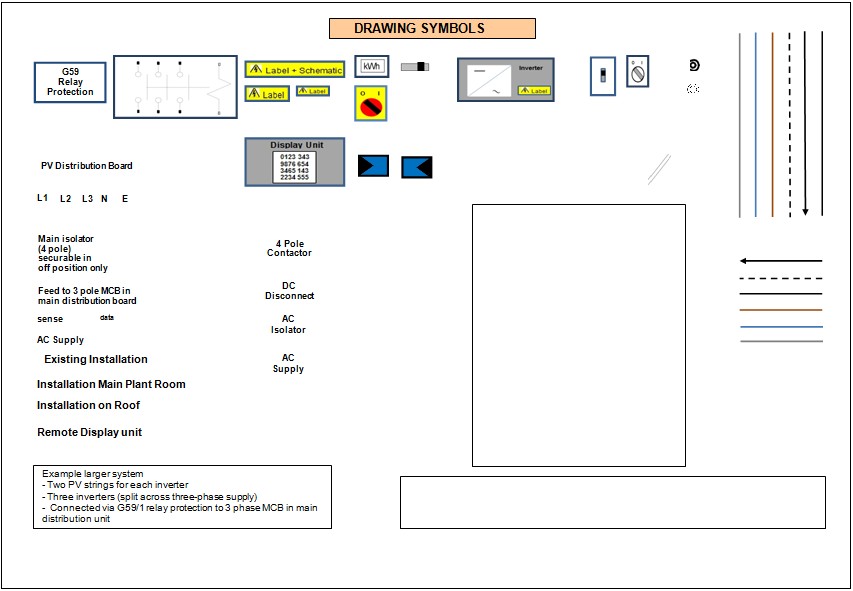Click the Example larger system text box
This screenshot has width=853, height=591.
[182, 496]
